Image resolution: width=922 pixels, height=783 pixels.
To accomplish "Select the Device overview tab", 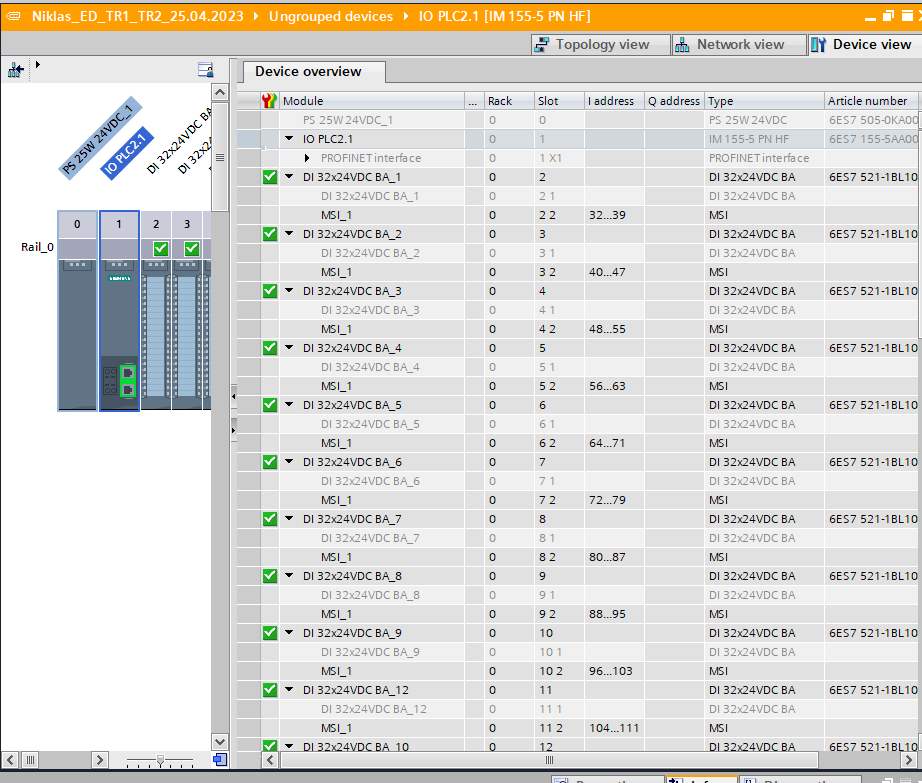I will coord(314,72).
